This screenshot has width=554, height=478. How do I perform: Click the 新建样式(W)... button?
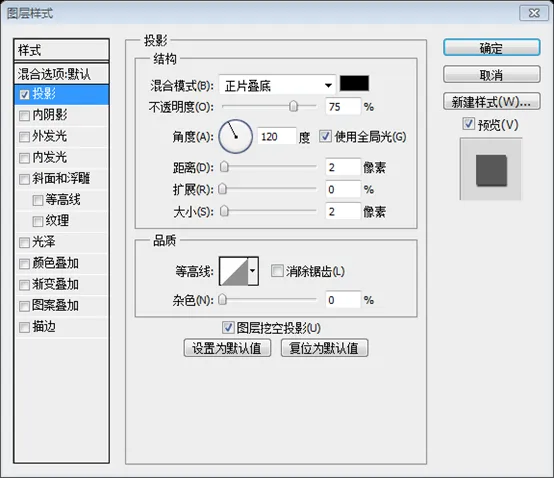(x=491, y=102)
